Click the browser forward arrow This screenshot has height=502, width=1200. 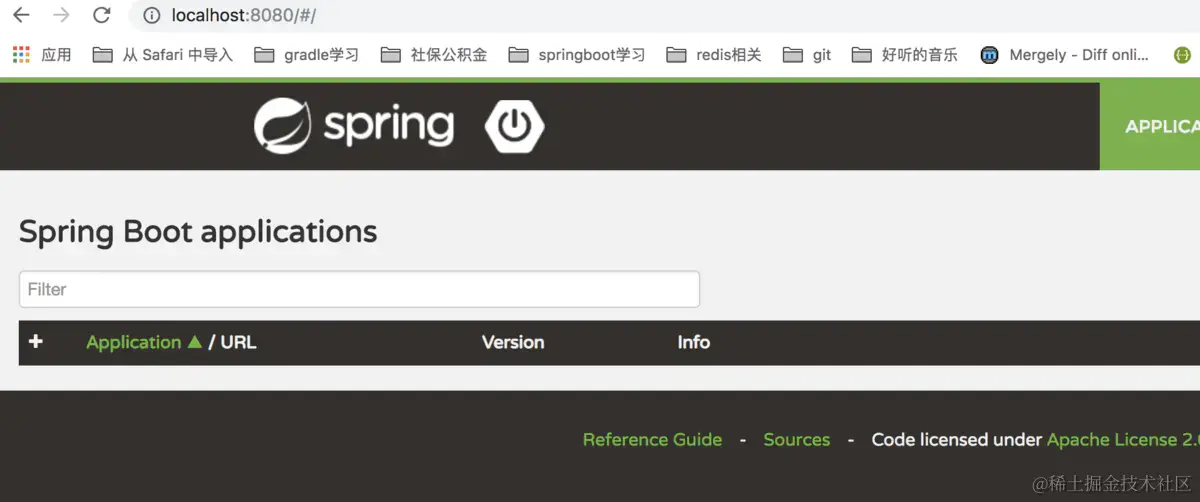point(61,15)
